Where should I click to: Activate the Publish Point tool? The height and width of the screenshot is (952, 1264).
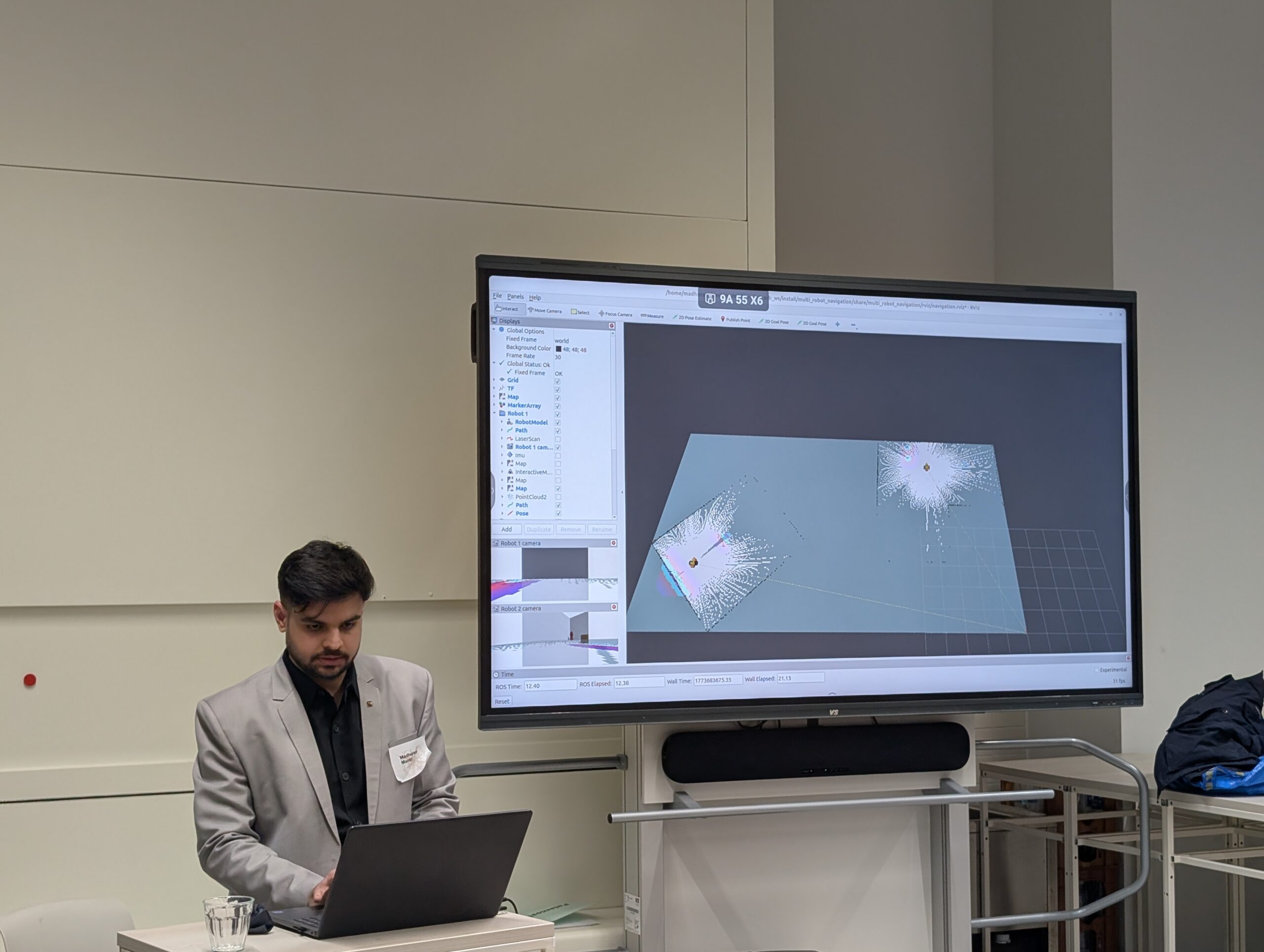(735, 320)
